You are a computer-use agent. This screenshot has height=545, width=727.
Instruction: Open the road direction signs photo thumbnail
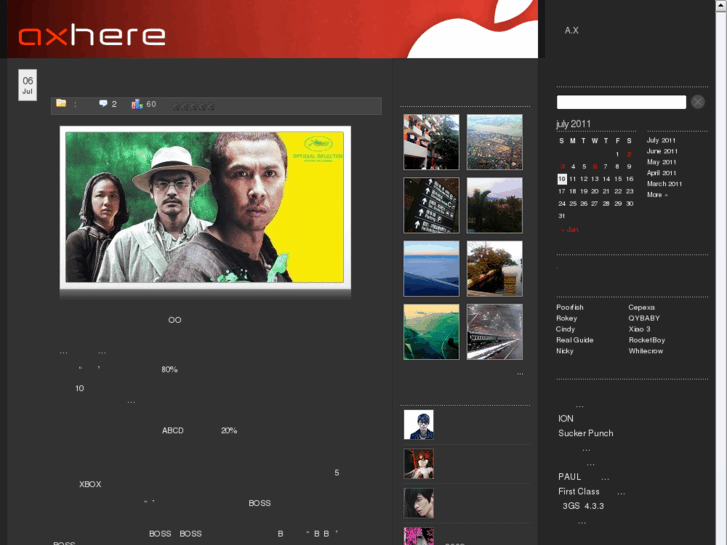pyautogui.click(x=431, y=205)
